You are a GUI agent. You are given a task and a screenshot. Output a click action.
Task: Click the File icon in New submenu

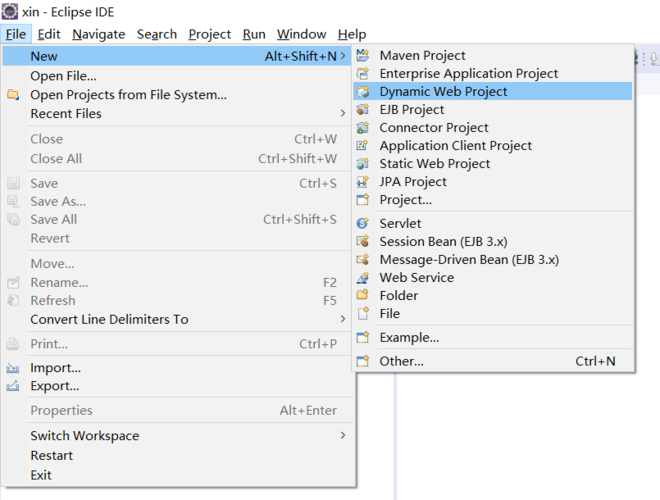tap(362, 314)
